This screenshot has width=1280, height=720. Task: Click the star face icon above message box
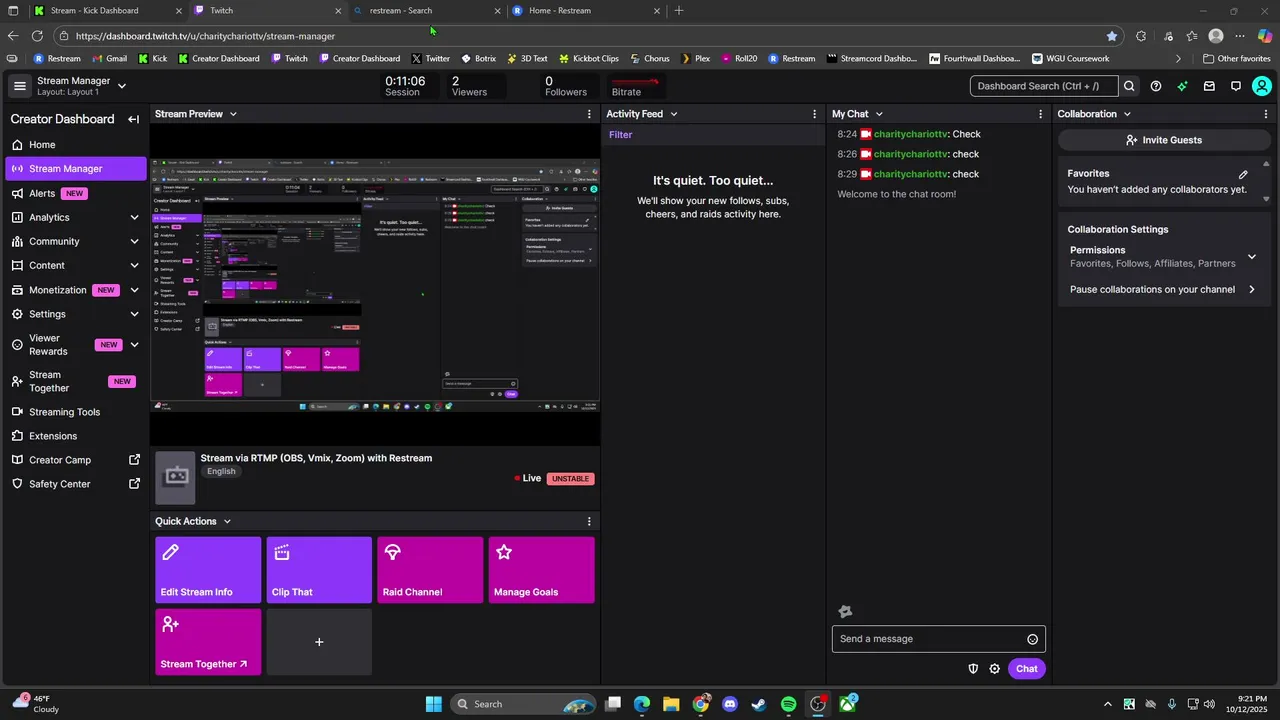[845, 612]
